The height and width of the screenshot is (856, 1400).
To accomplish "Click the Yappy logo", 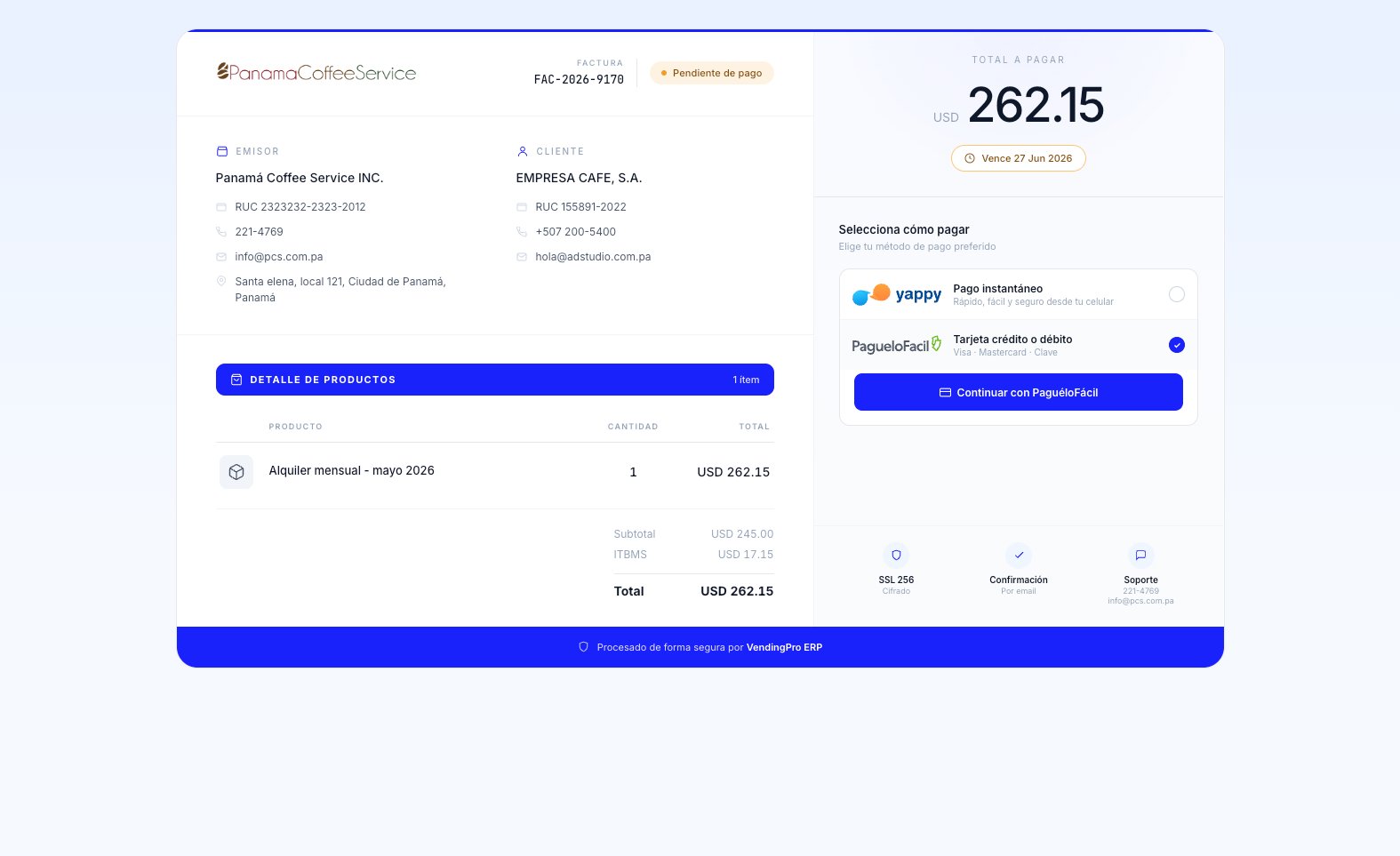I will 897,294.
